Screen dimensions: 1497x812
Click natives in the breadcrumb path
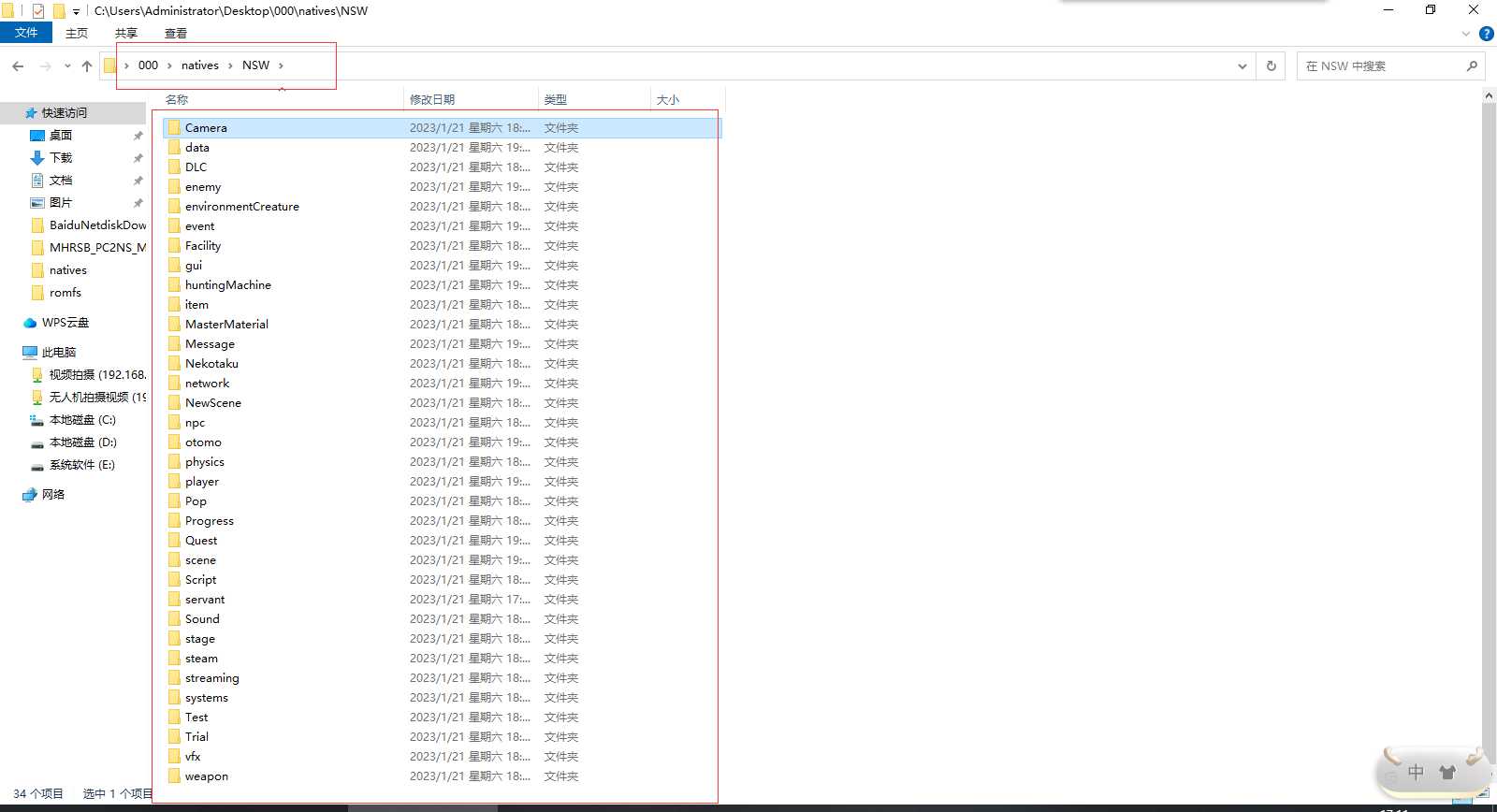pyautogui.click(x=199, y=65)
